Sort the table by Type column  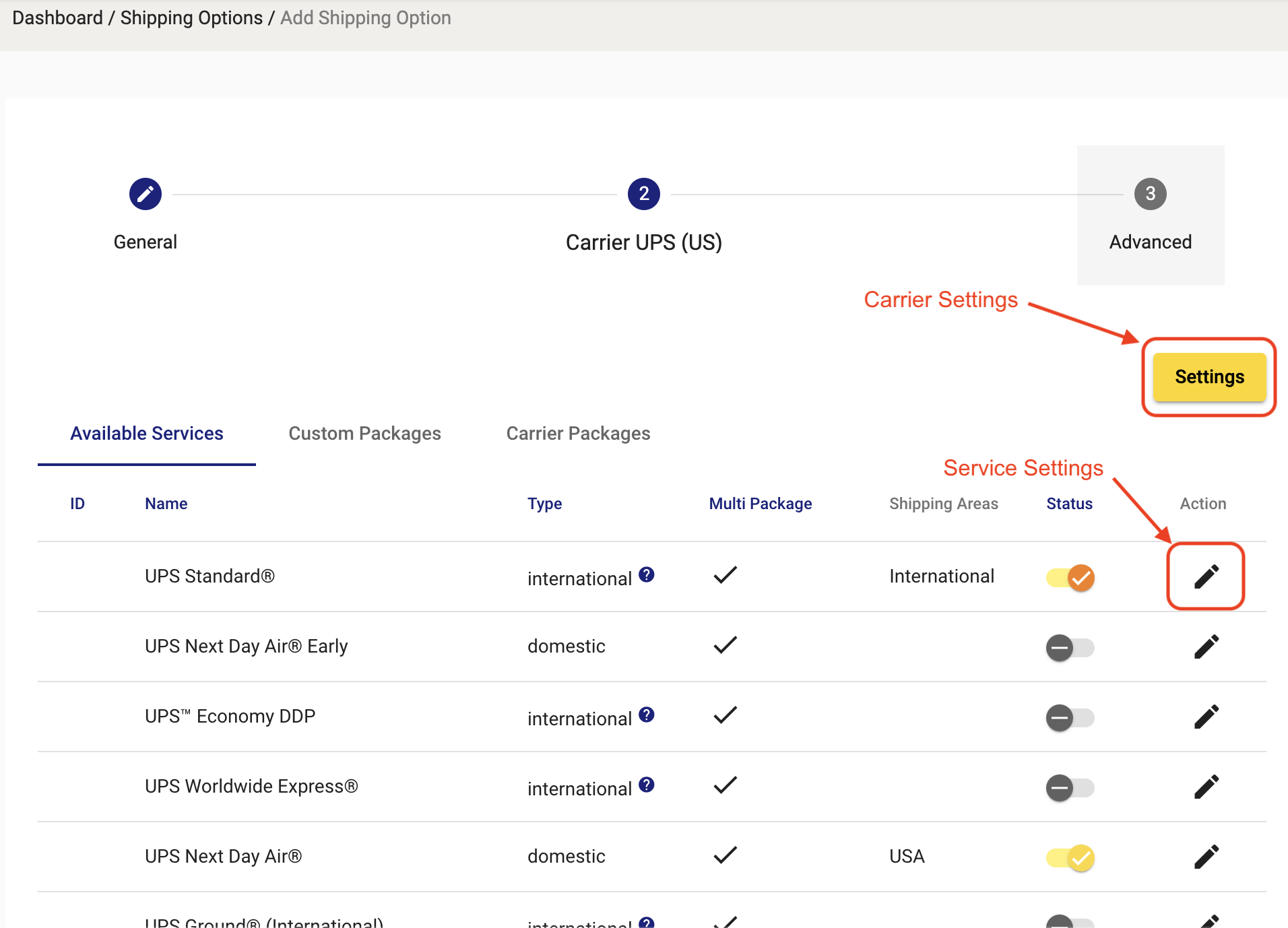click(x=545, y=504)
